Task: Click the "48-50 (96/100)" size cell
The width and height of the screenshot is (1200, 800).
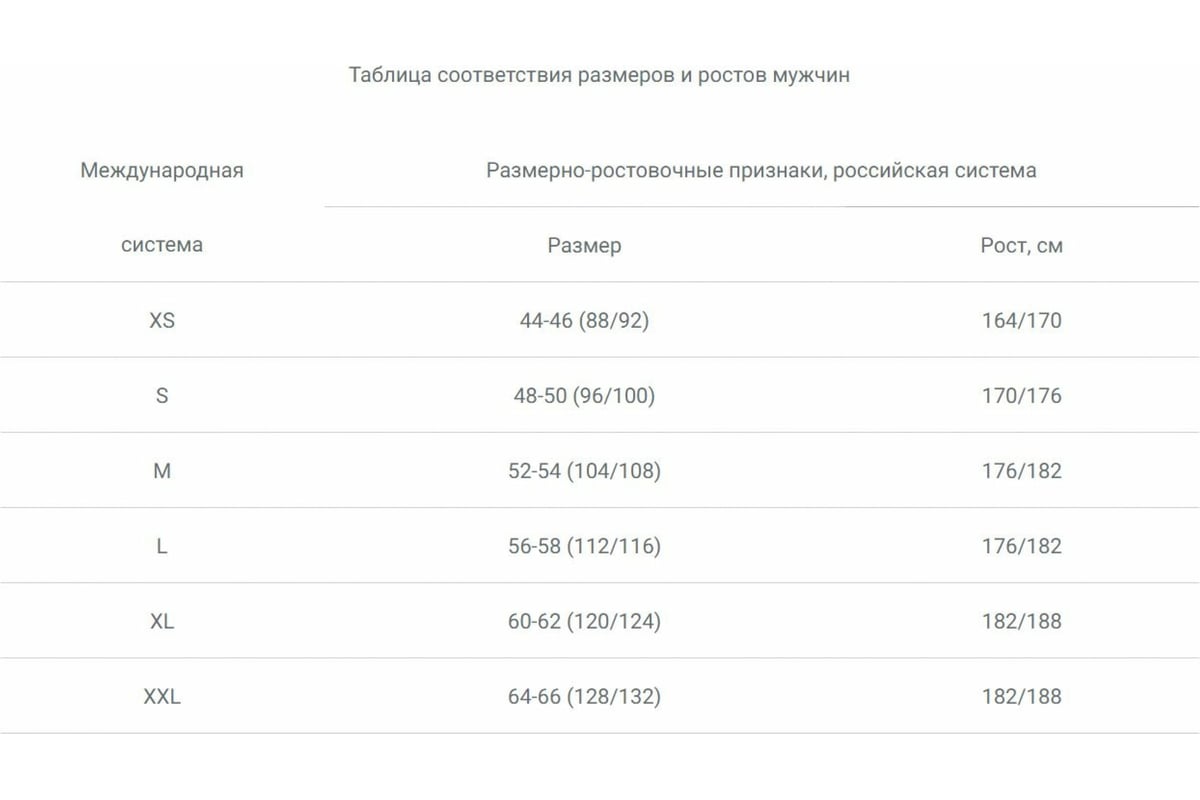Action: coord(584,396)
